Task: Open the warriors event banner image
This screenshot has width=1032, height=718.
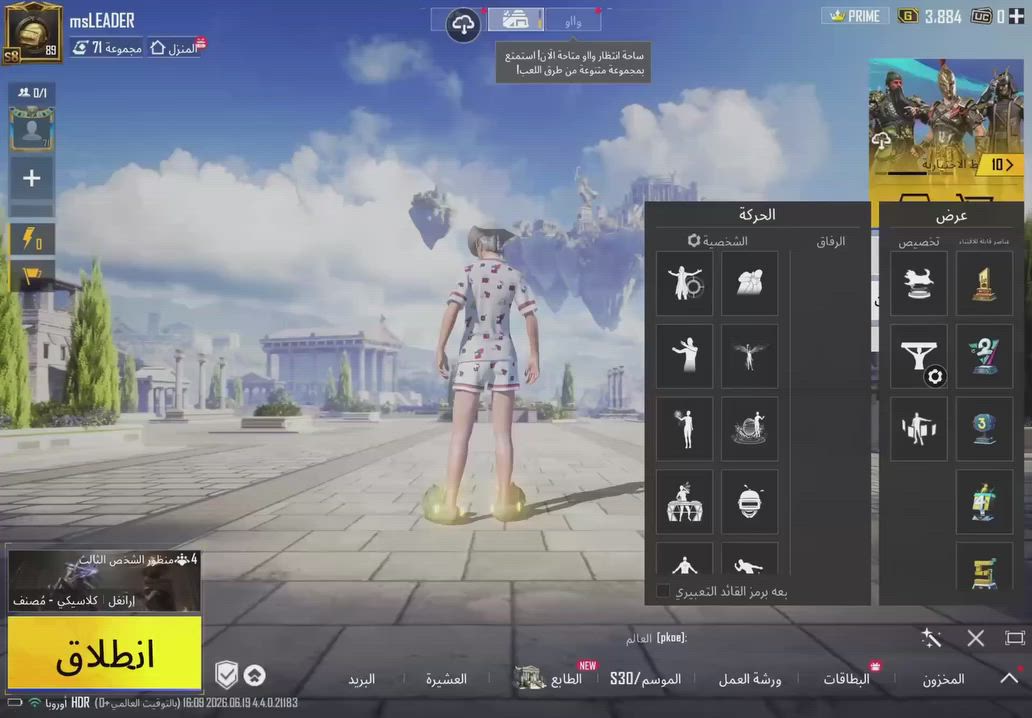Action: [x=946, y=125]
